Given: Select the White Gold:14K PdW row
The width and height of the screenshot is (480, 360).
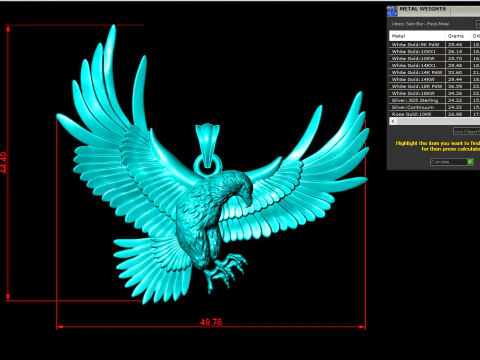Looking at the screenshot, I should click(x=435, y=72).
